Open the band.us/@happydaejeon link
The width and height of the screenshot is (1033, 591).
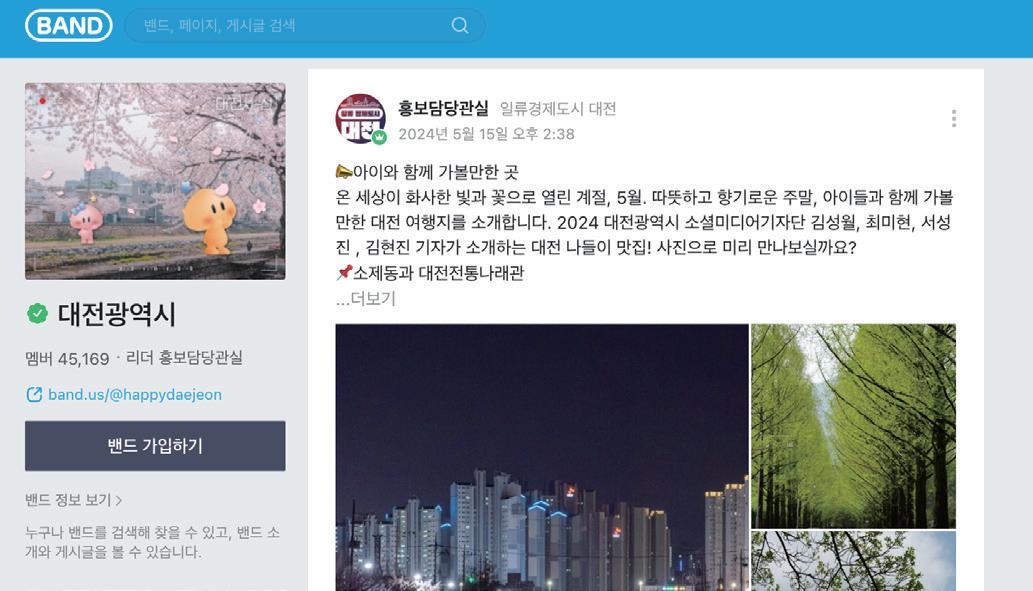pos(135,395)
